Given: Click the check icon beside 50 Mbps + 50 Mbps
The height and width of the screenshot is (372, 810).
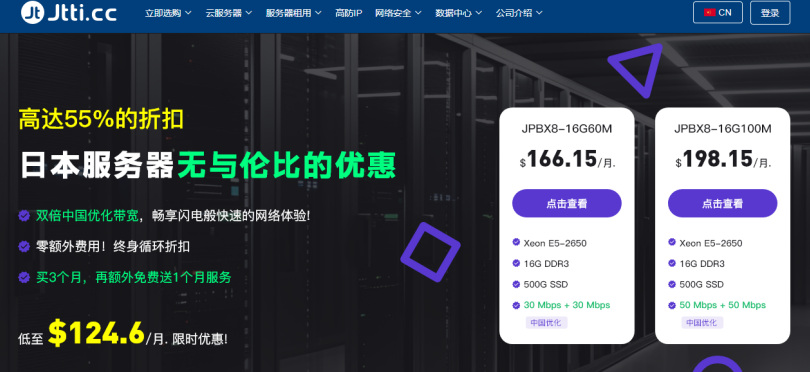Looking at the screenshot, I should [x=672, y=305].
